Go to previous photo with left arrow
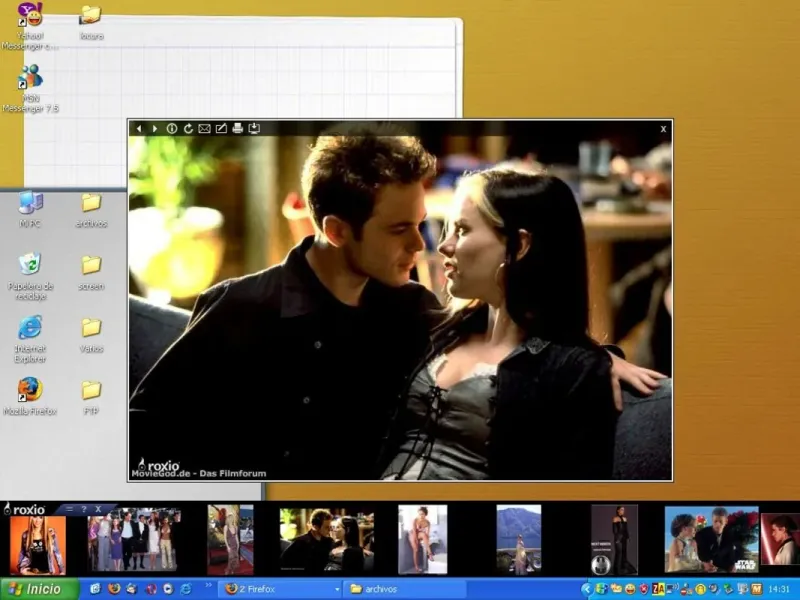 pos(139,129)
